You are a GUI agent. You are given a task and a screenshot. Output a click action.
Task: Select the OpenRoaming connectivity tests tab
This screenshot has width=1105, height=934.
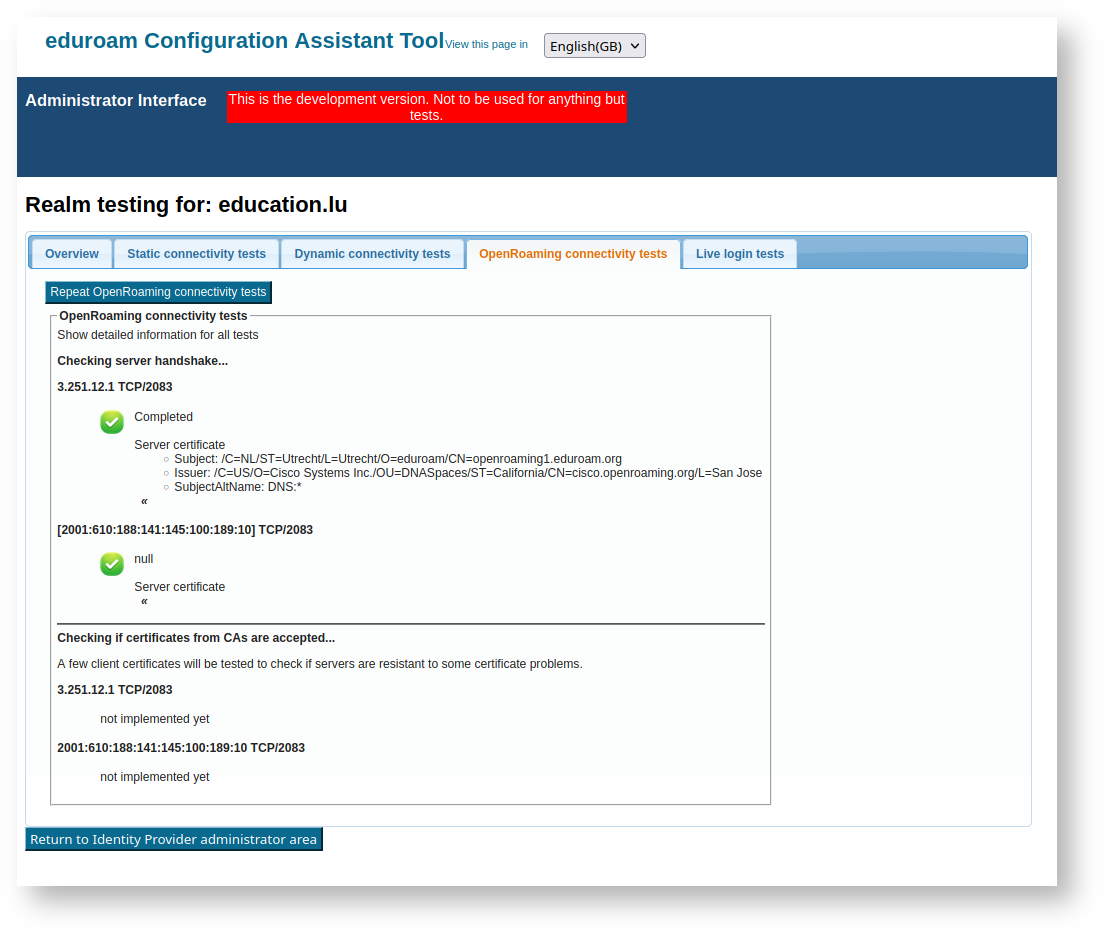572,254
